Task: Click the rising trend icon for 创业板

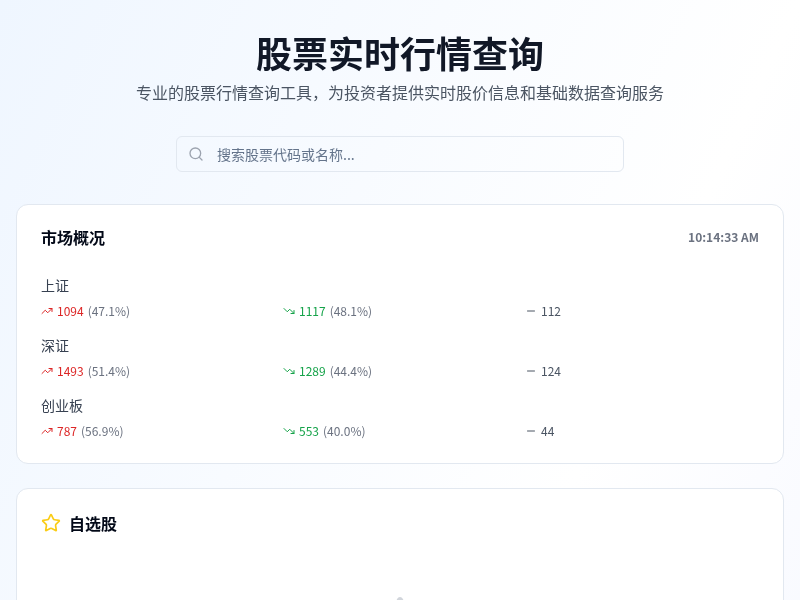Action: coord(47,431)
